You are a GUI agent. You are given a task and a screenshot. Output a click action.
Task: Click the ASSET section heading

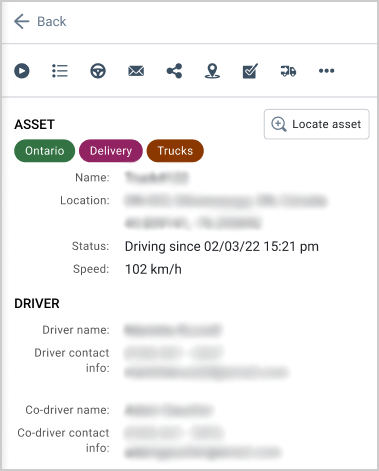(34, 124)
